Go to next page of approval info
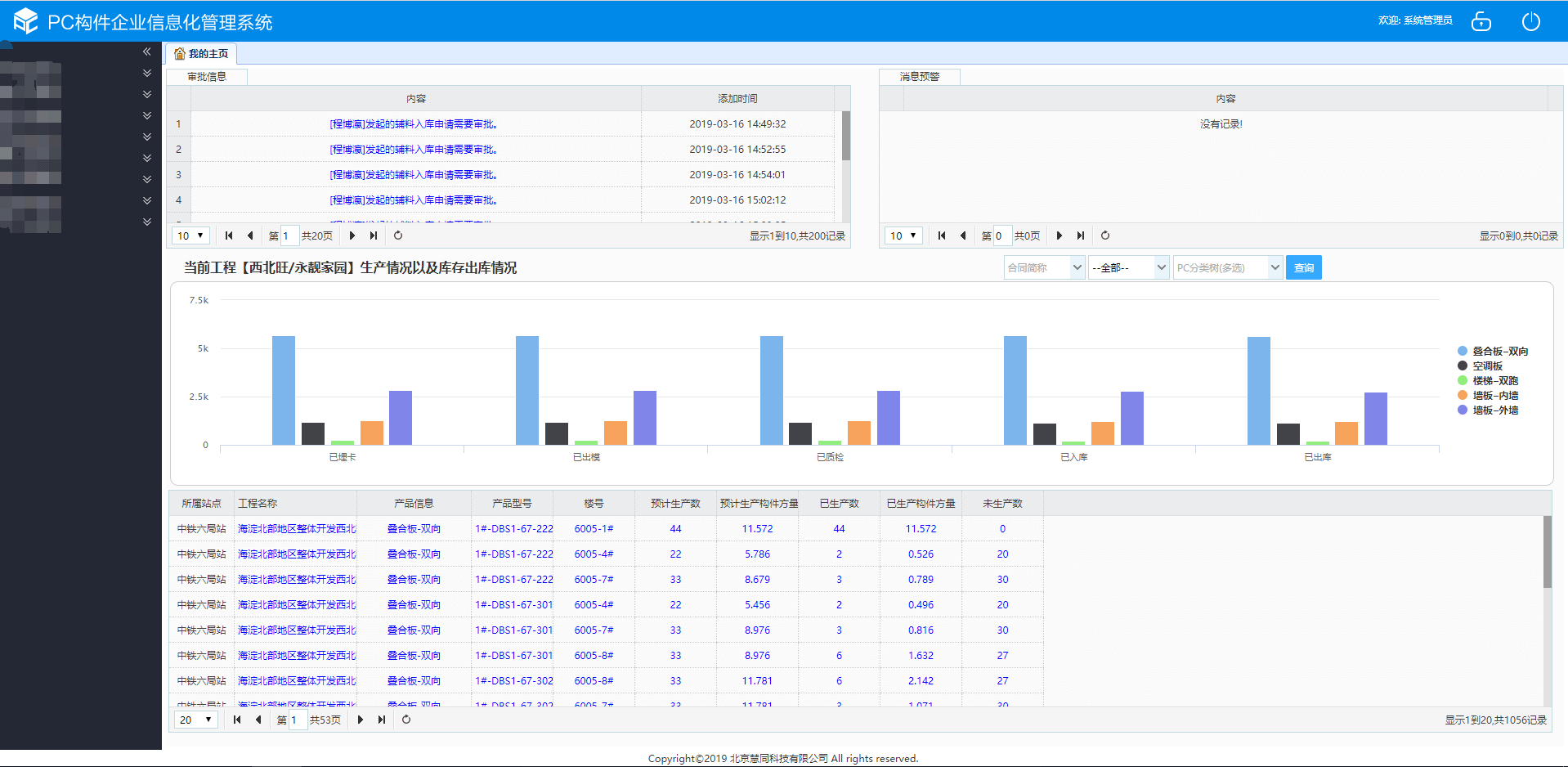 point(352,235)
